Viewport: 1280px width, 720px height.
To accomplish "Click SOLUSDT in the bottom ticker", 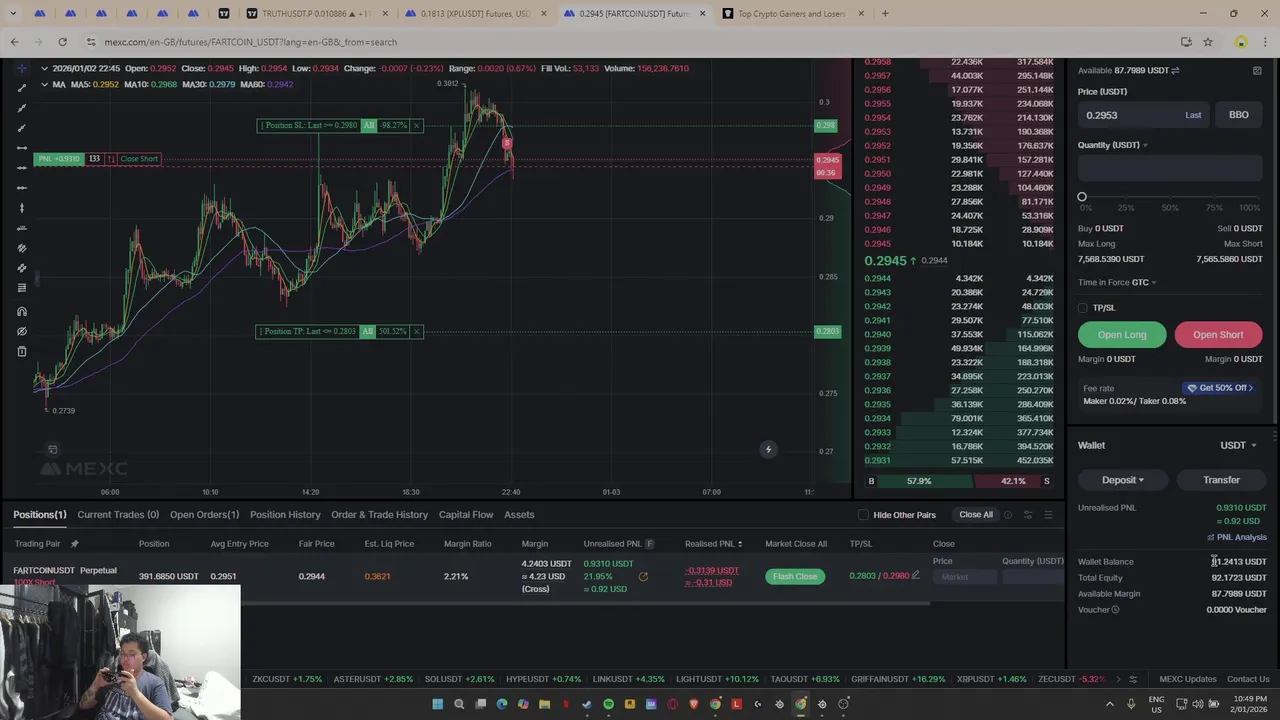I will click(460, 679).
